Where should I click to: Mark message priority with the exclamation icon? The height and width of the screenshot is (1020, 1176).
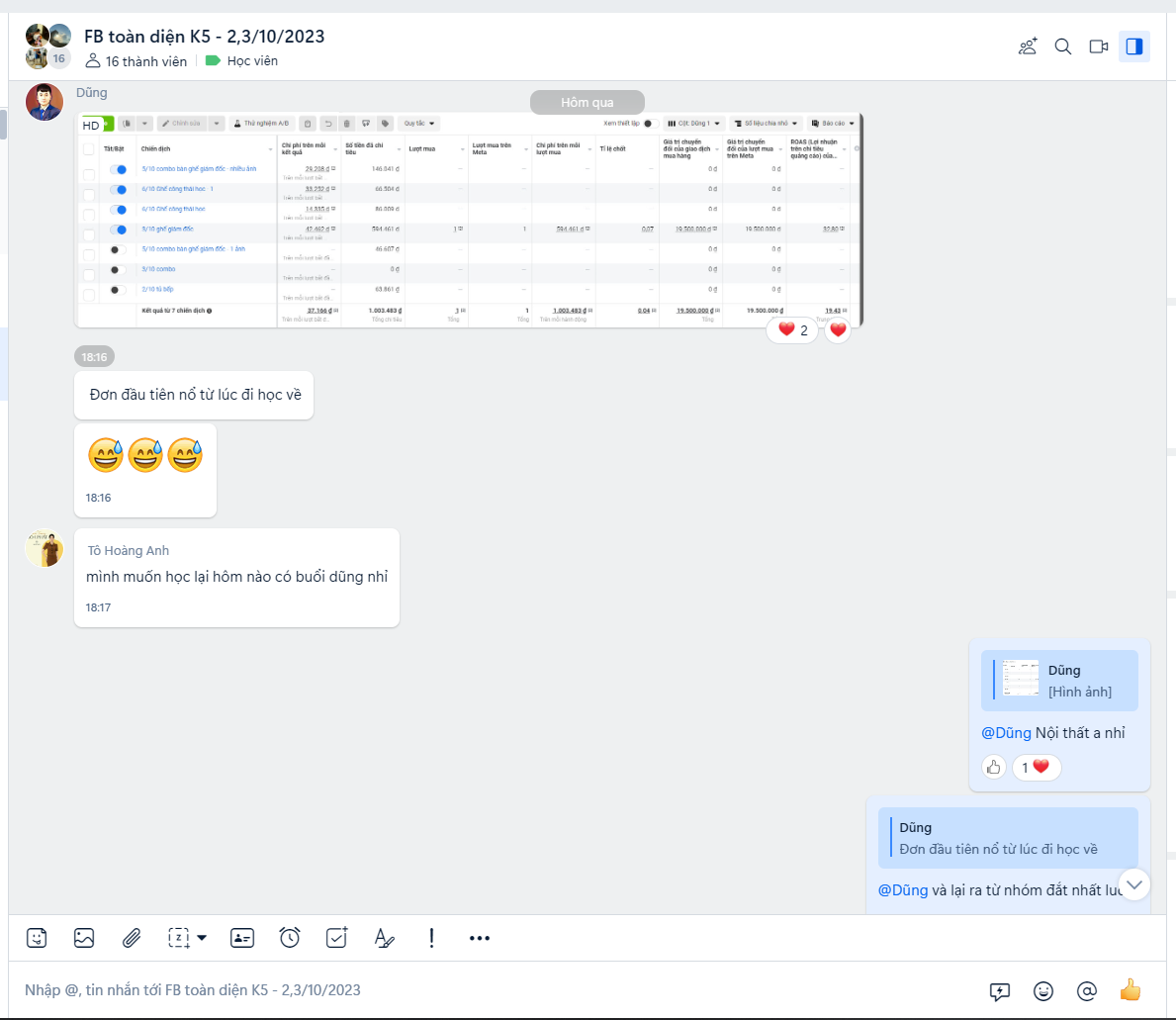431,937
